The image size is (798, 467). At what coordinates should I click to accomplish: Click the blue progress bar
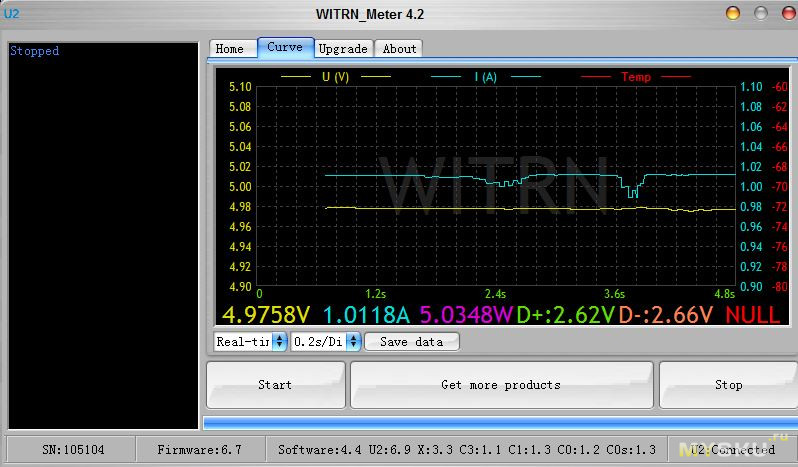[500, 423]
